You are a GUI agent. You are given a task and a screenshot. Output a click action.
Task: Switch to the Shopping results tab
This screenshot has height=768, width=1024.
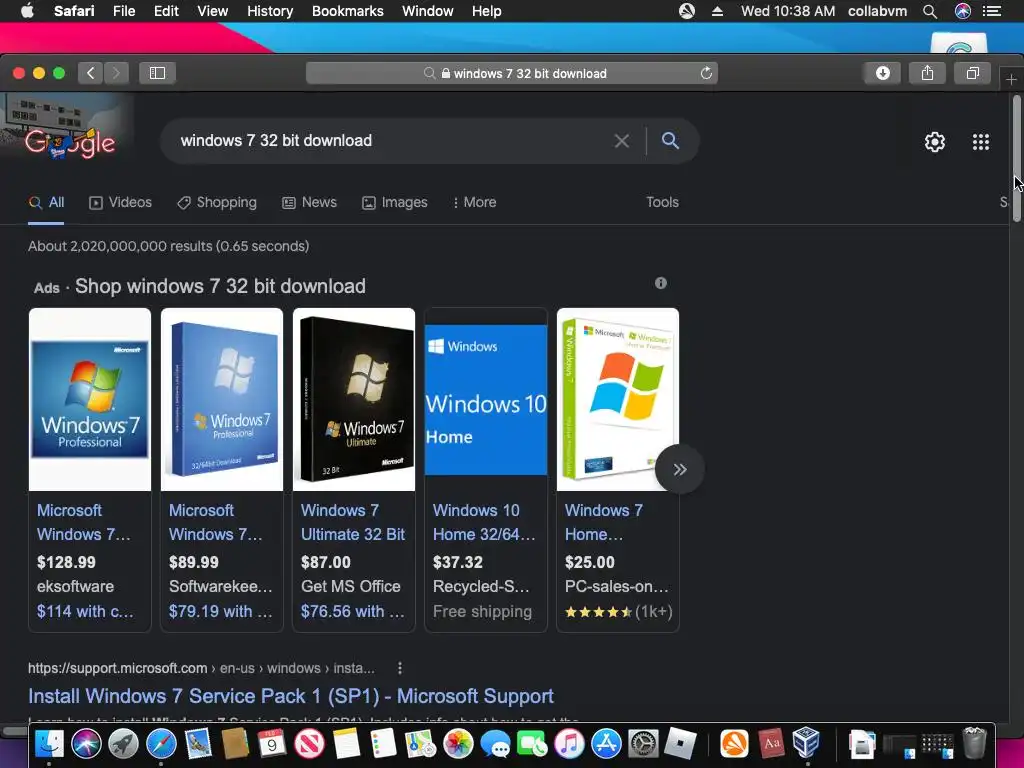(x=217, y=202)
